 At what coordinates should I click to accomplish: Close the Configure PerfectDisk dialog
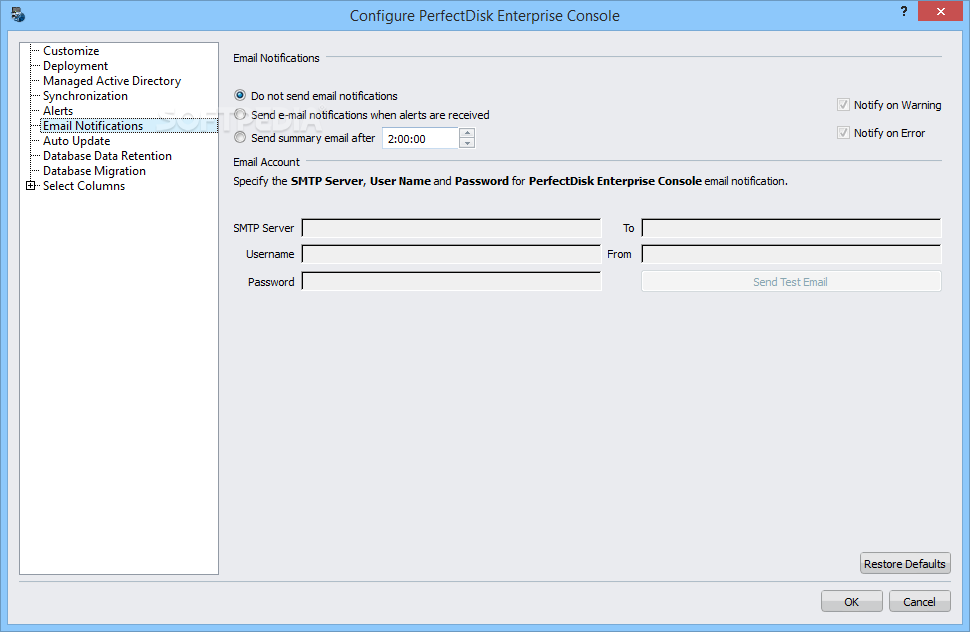point(940,11)
